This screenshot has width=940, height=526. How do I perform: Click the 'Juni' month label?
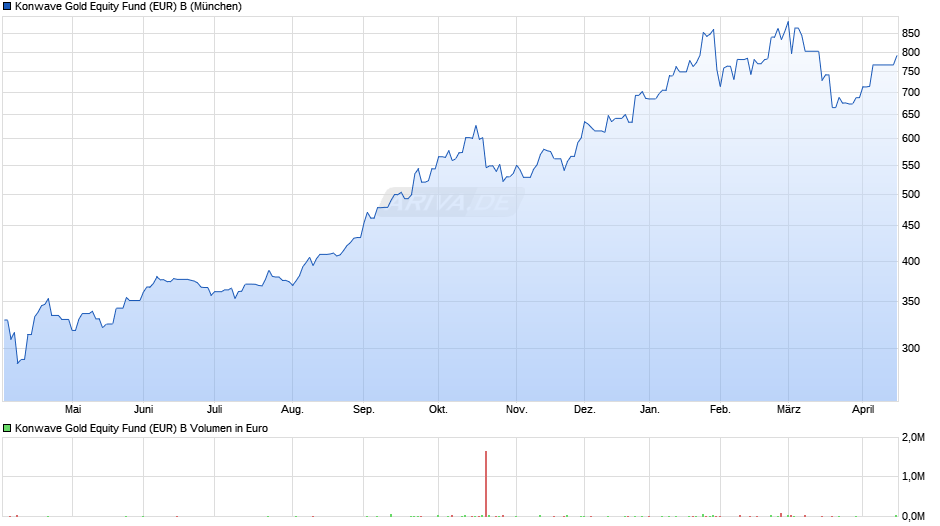pyautogui.click(x=143, y=409)
